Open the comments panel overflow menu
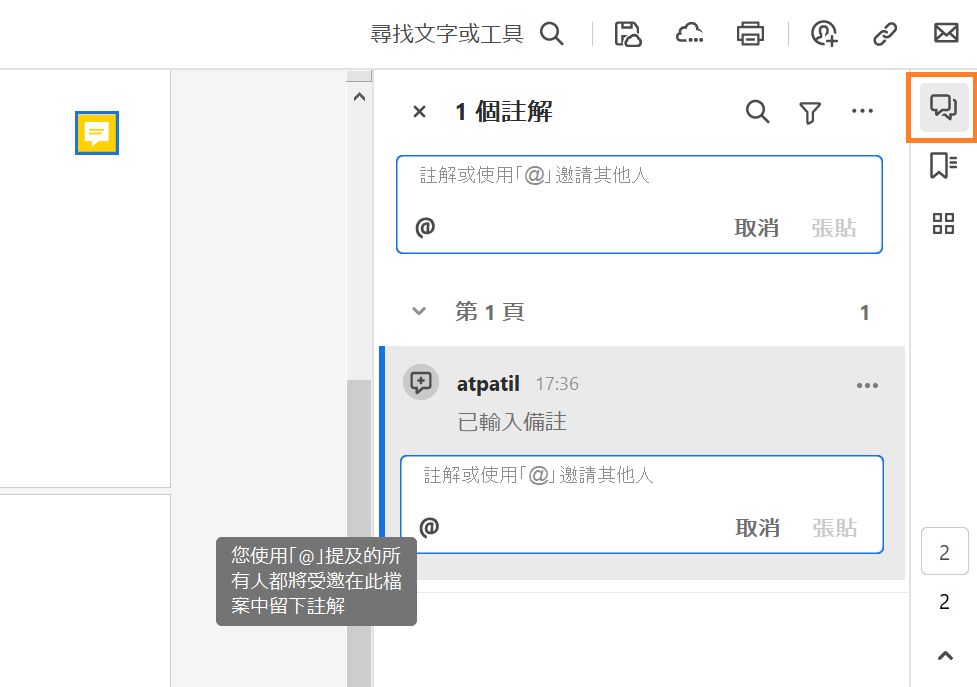The image size is (977, 687). pyautogui.click(x=862, y=111)
